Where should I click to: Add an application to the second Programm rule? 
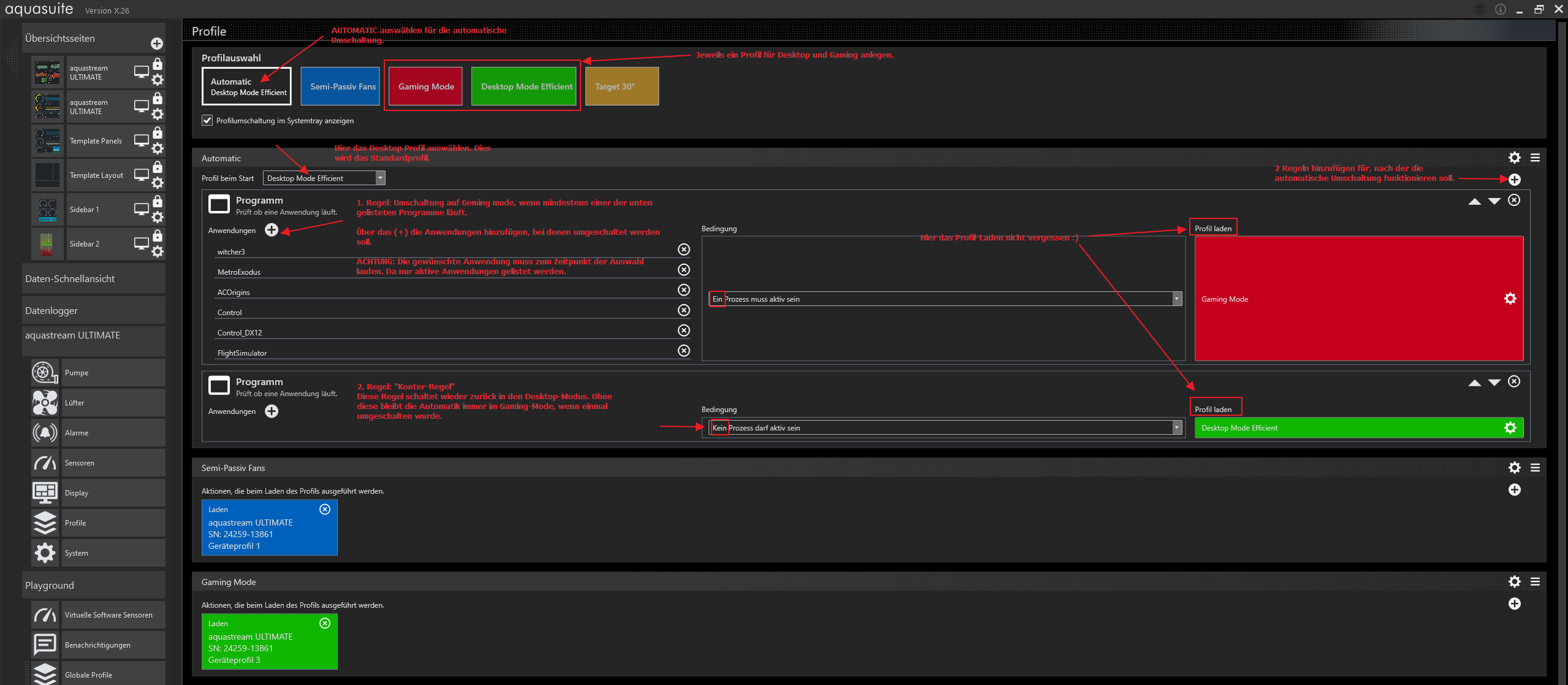click(272, 411)
